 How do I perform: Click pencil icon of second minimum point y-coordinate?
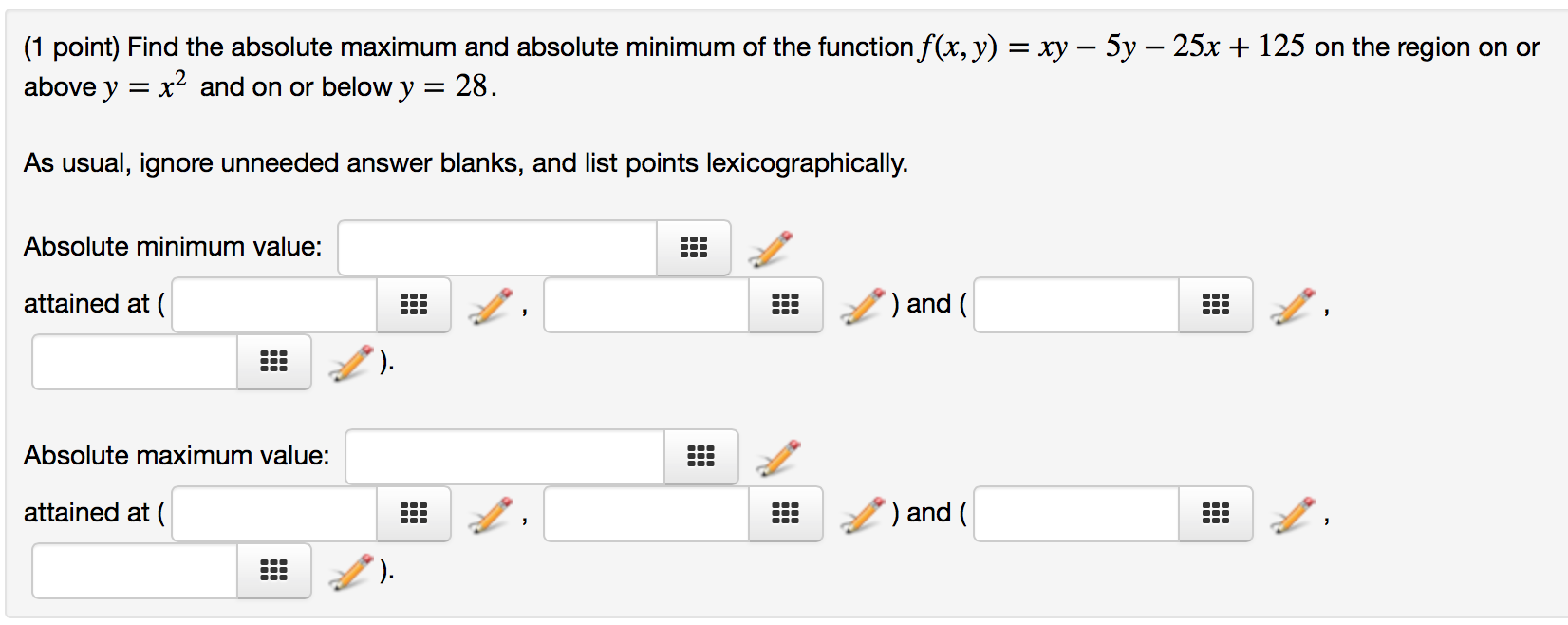[x=351, y=363]
